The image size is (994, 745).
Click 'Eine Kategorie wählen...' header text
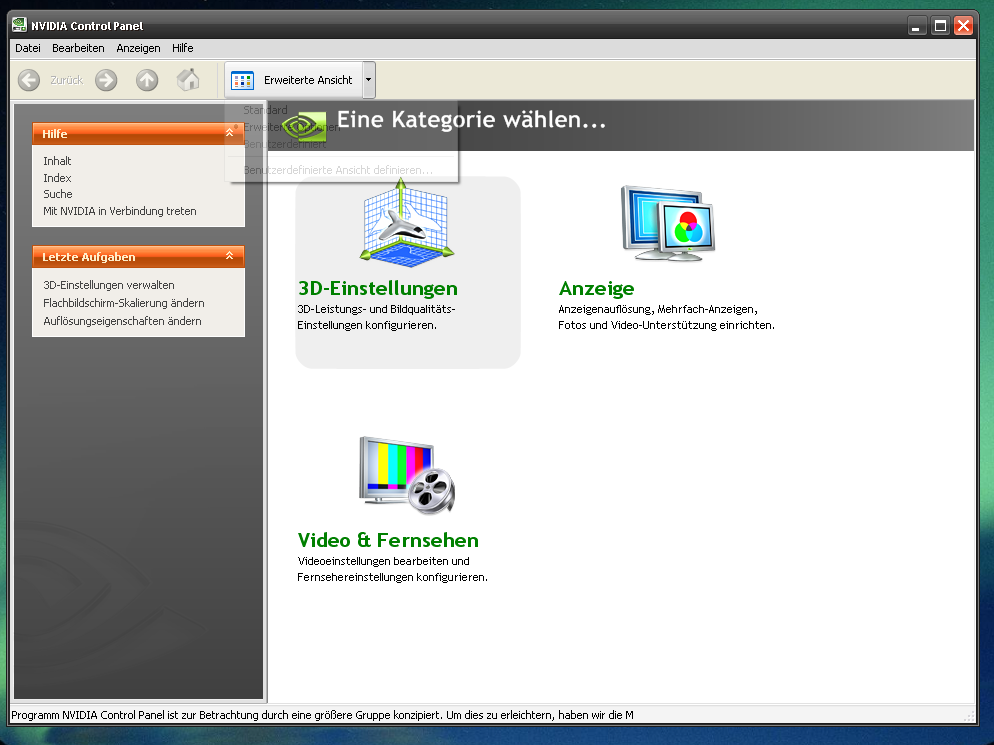pos(471,119)
